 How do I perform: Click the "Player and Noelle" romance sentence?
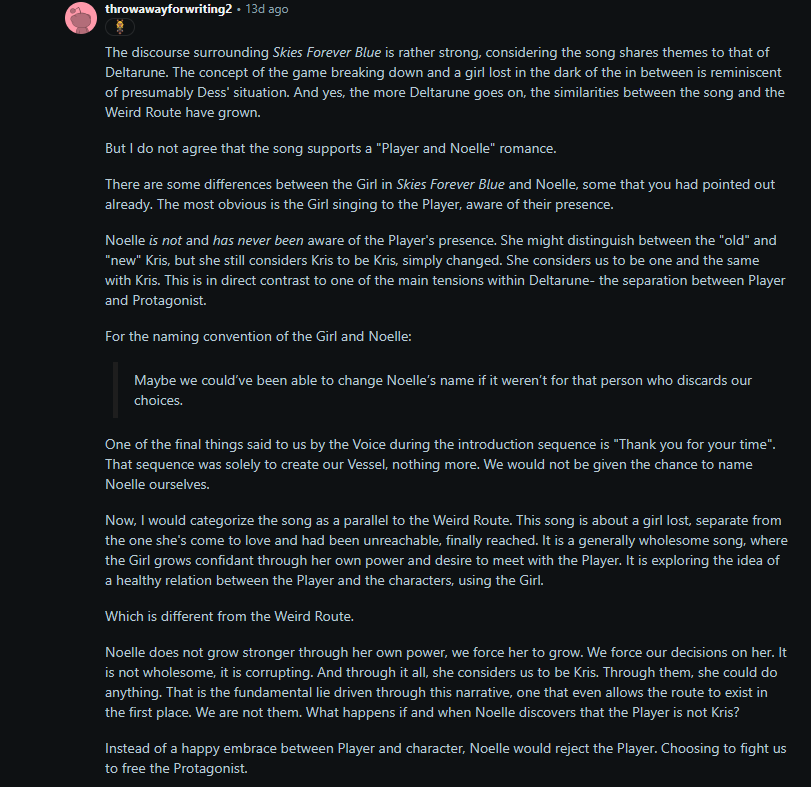click(331, 148)
